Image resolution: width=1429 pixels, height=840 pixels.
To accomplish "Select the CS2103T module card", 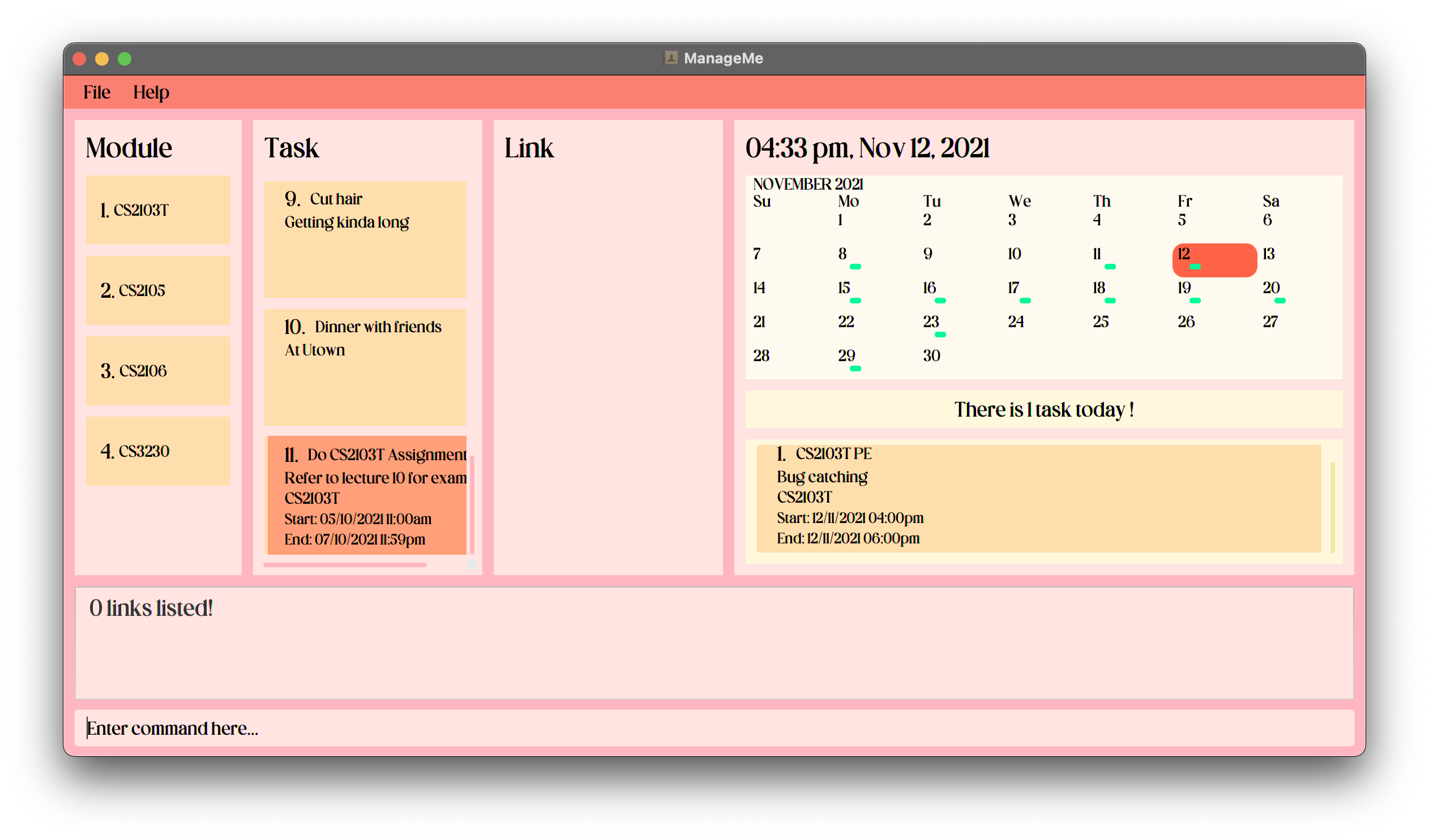I will click(x=157, y=209).
